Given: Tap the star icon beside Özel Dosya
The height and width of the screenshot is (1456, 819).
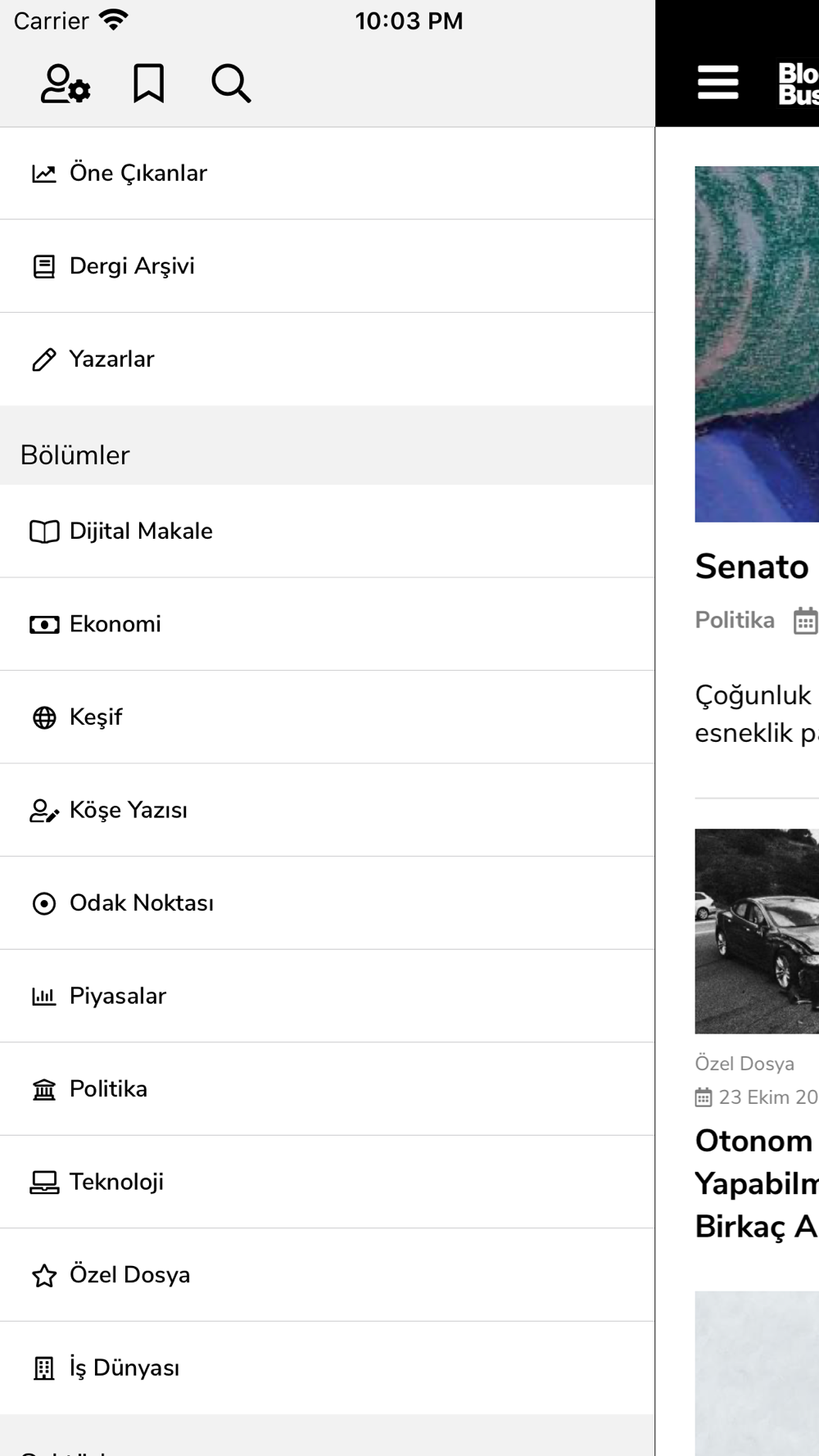Looking at the screenshot, I should coord(44,1275).
